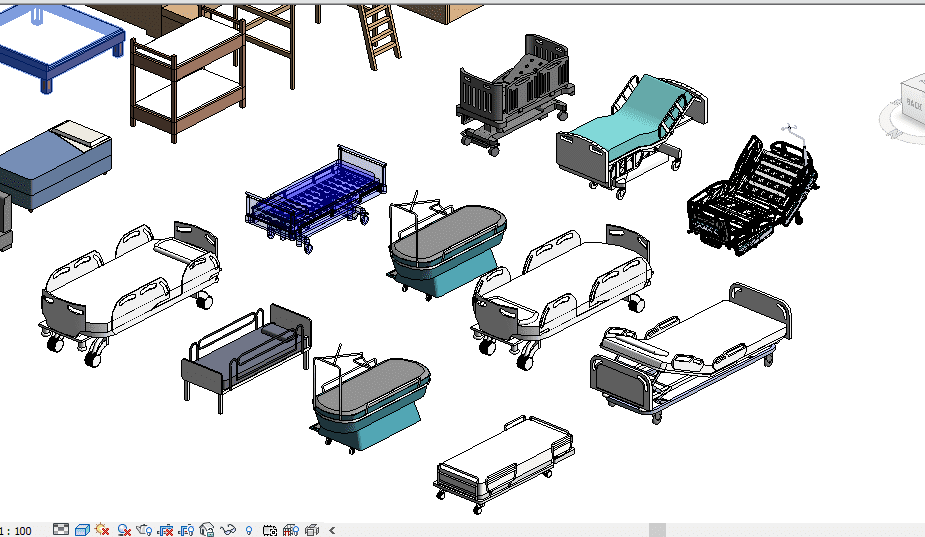Viewport: 925px width, 537px height.
Task: Click Highlight Displacement Sets icon
Action: 312,530
